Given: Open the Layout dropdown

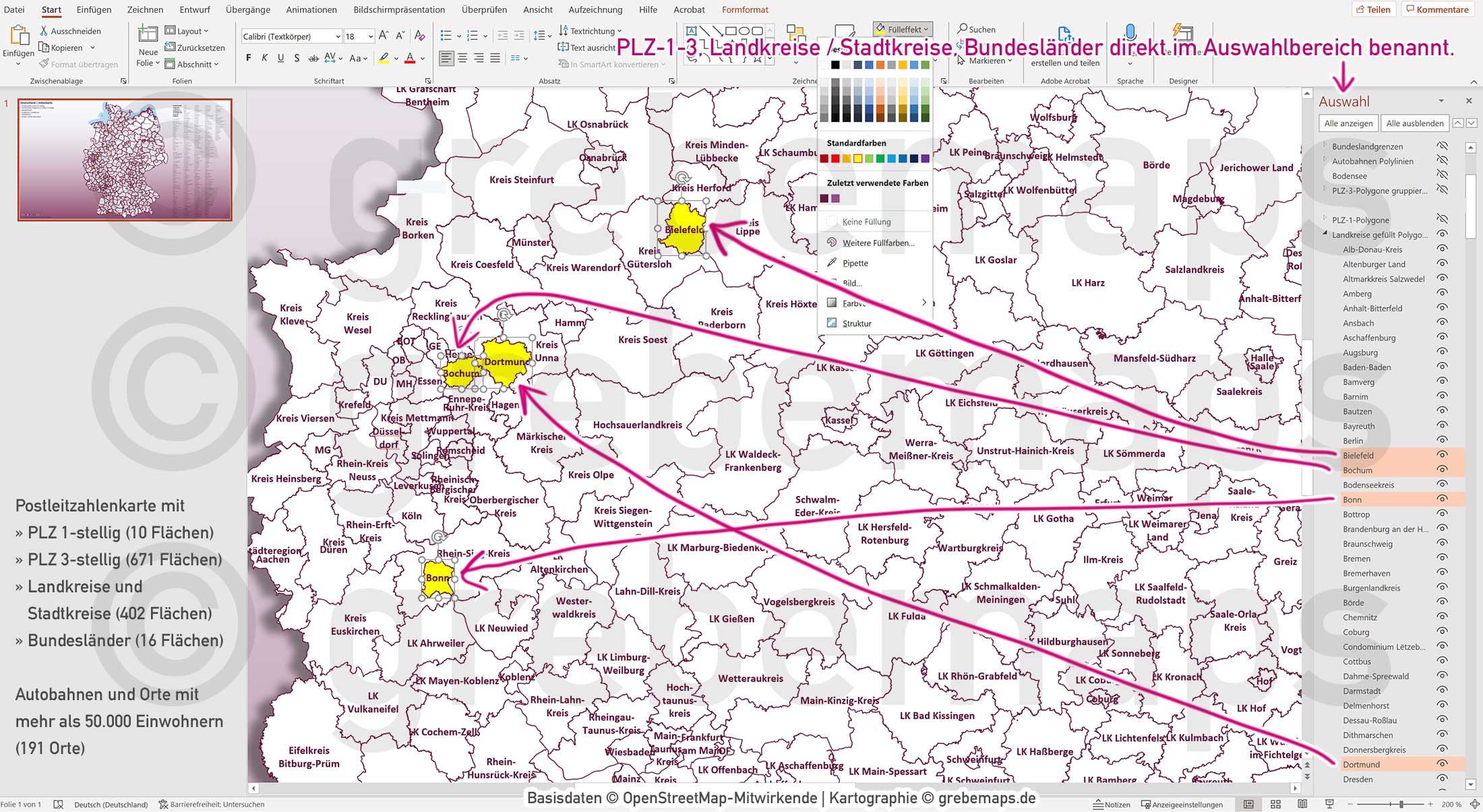Looking at the screenshot, I should [x=187, y=31].
